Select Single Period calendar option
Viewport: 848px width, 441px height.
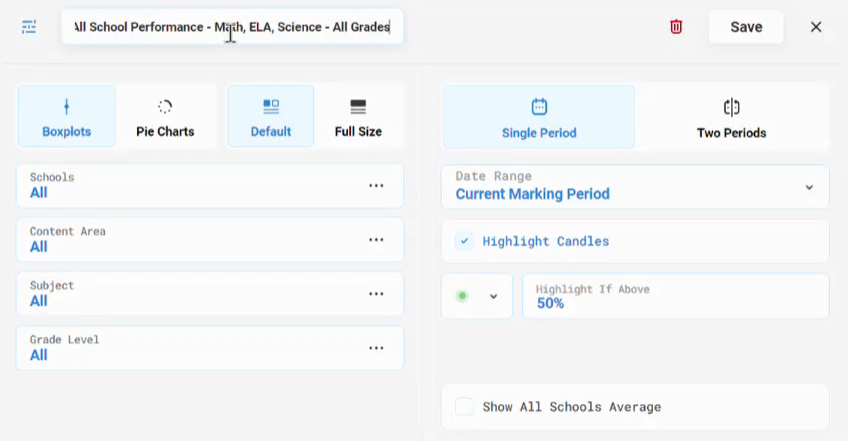(x=539, y=116)
